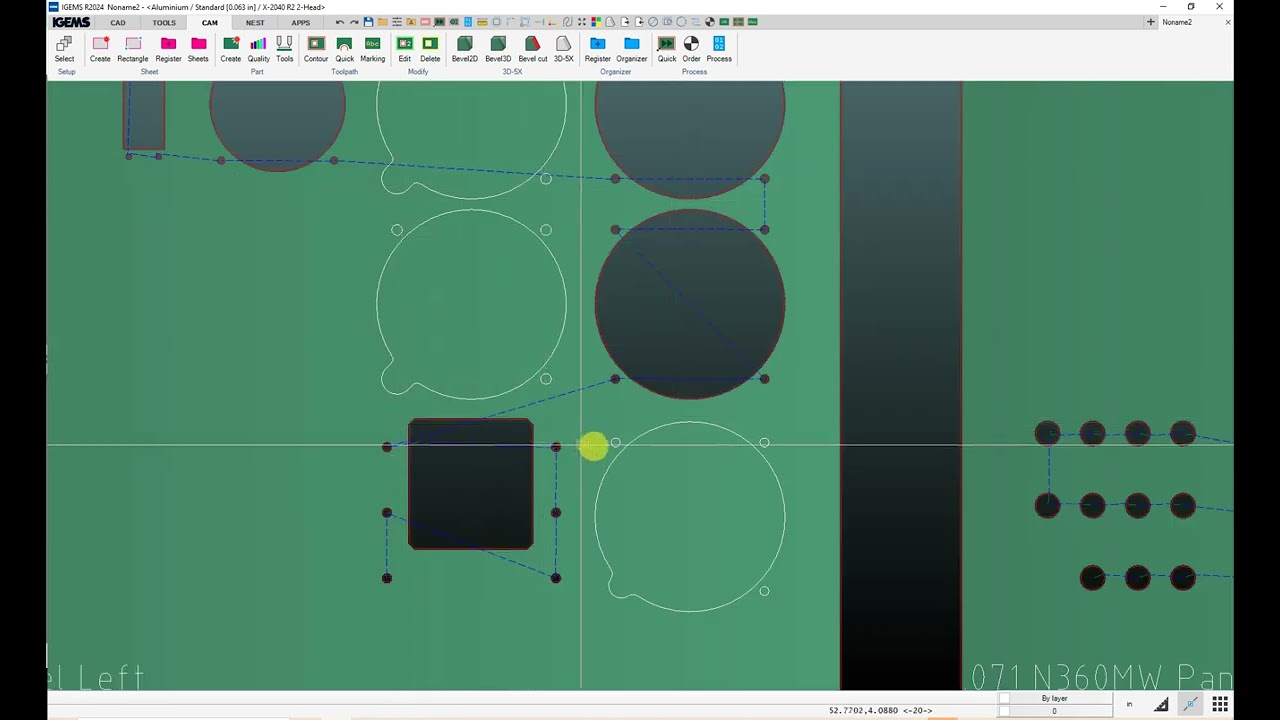
Task: Open the Order process tool
Action: coord(691,49)
